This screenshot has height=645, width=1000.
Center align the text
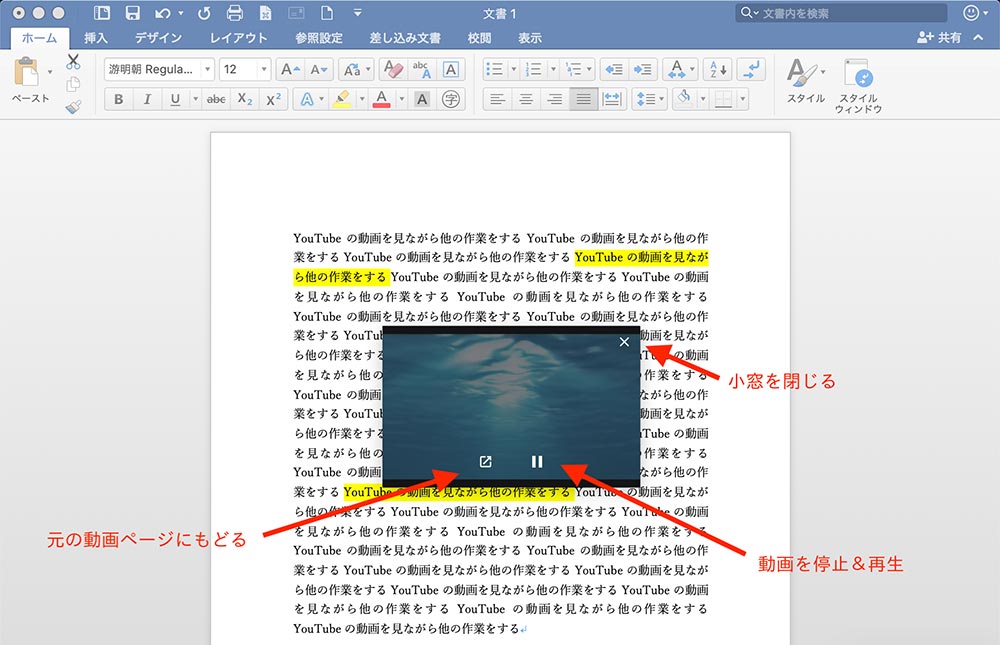click(x=526, y=99)
